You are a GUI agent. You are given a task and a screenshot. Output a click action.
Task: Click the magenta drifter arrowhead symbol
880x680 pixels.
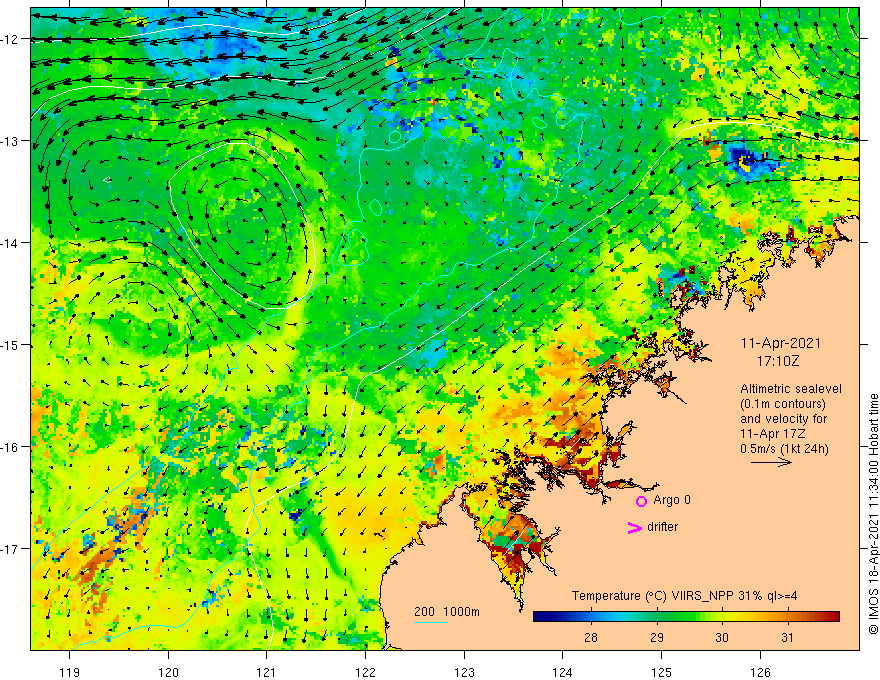[x=634, y=527]
